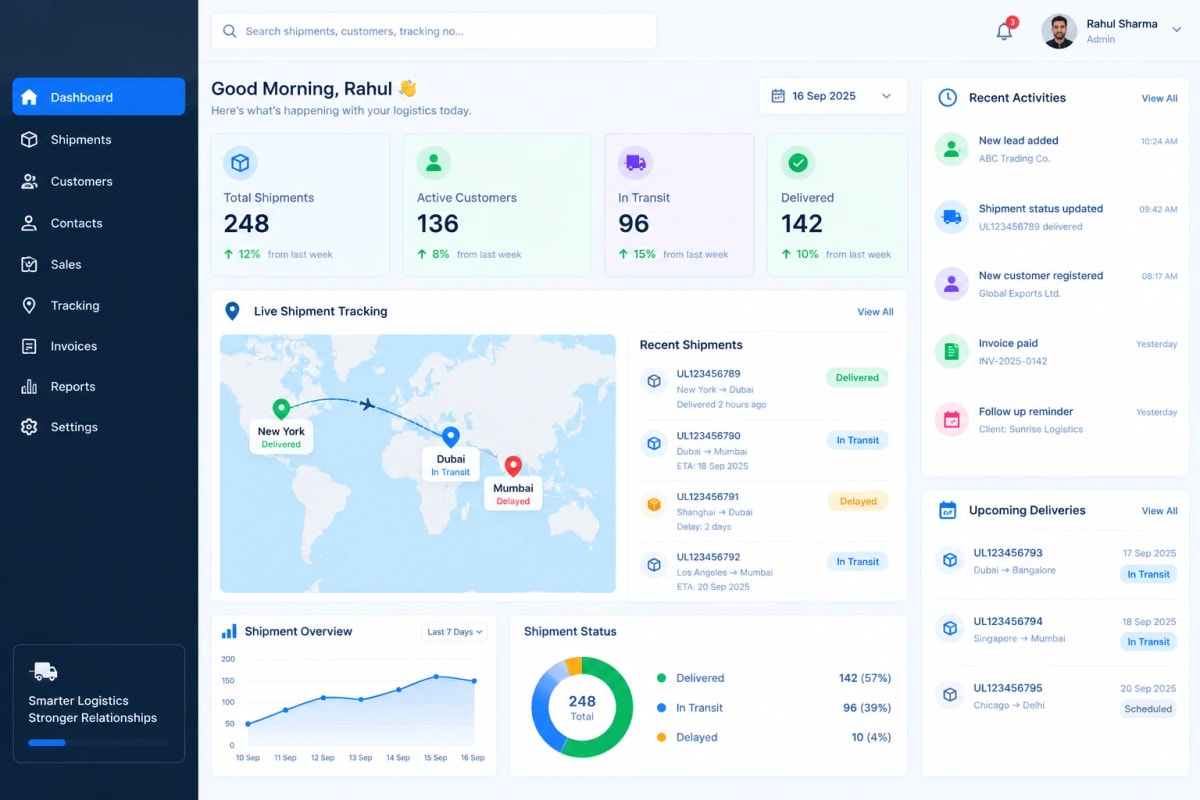1200x800 pixels.
Task: Click package icon for shipment UL123456791
Action: (x=654, y=504)
